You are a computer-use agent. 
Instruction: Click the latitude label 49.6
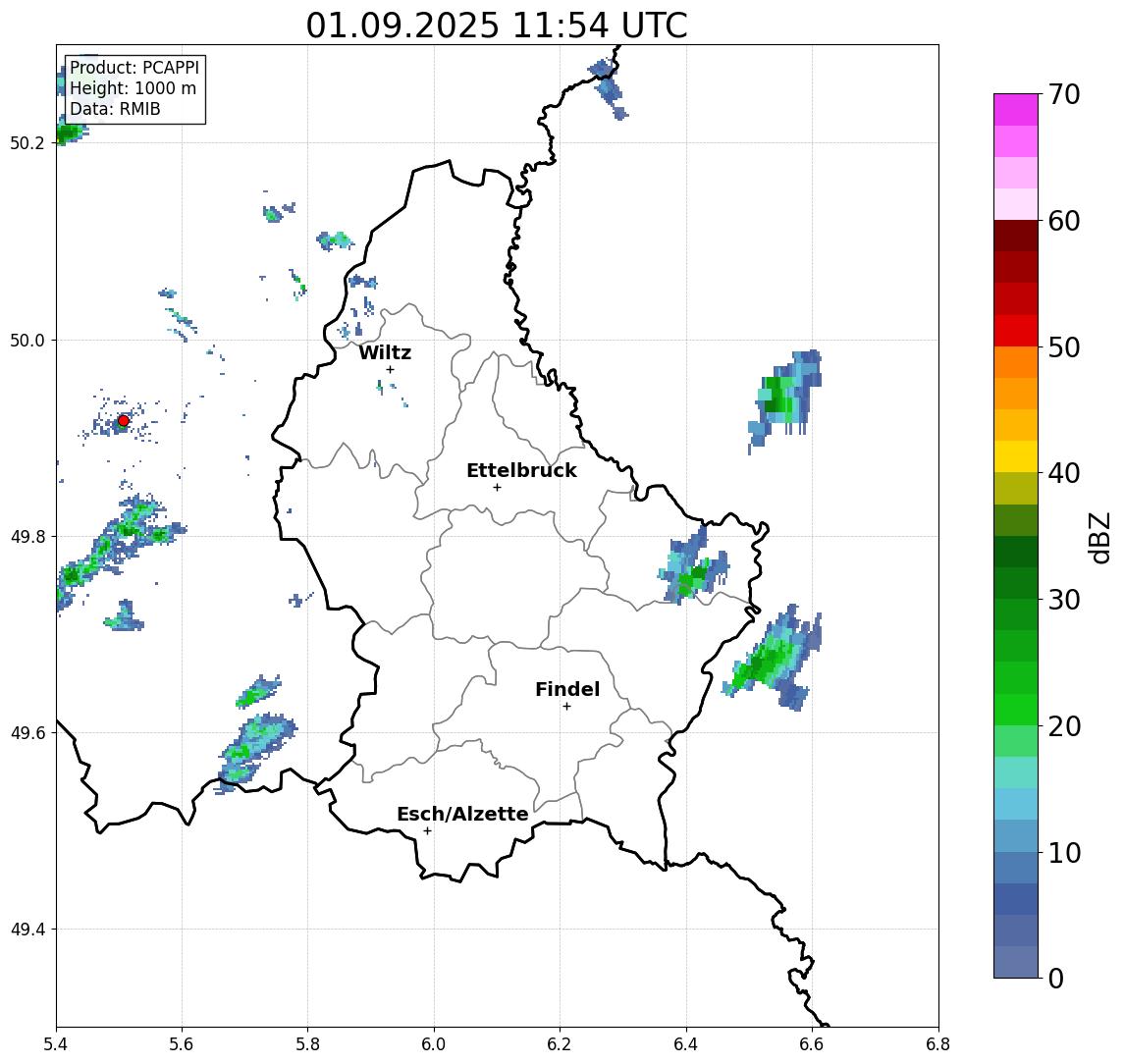(x=27, y=733)
